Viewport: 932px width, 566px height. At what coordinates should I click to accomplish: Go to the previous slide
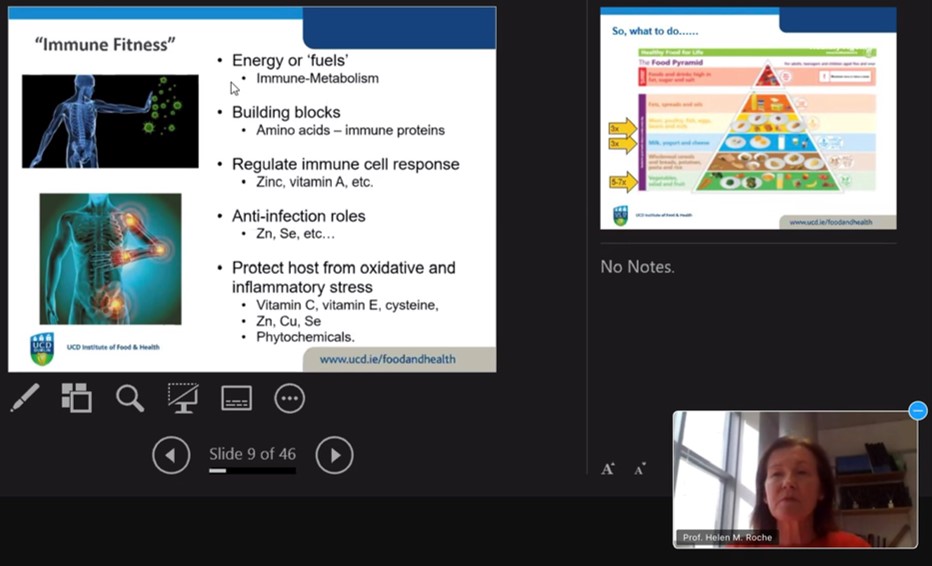171,455
